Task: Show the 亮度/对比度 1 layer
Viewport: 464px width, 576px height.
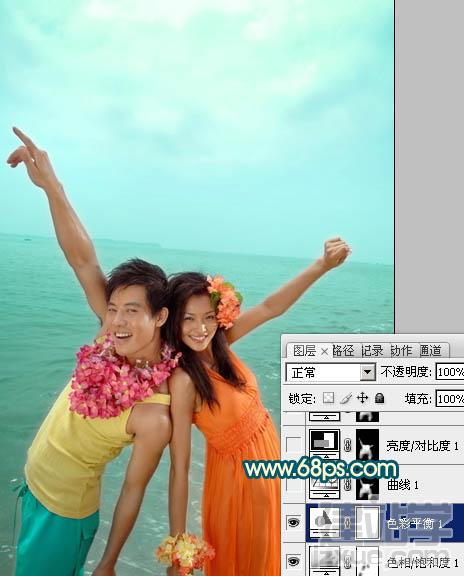Action: pos(293,445)
